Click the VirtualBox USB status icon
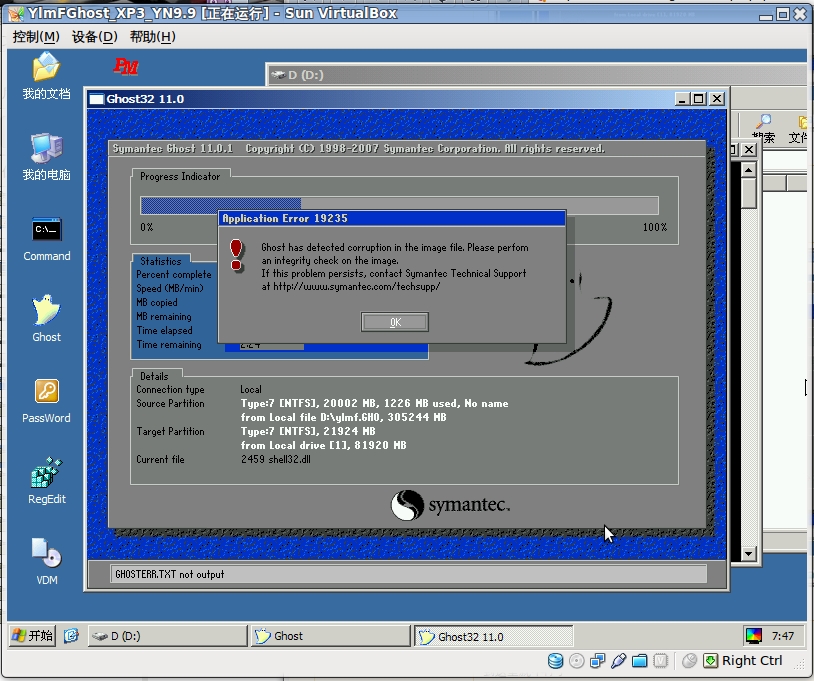Viewport: 814px width, 681px height. click(x=618, y=661)
